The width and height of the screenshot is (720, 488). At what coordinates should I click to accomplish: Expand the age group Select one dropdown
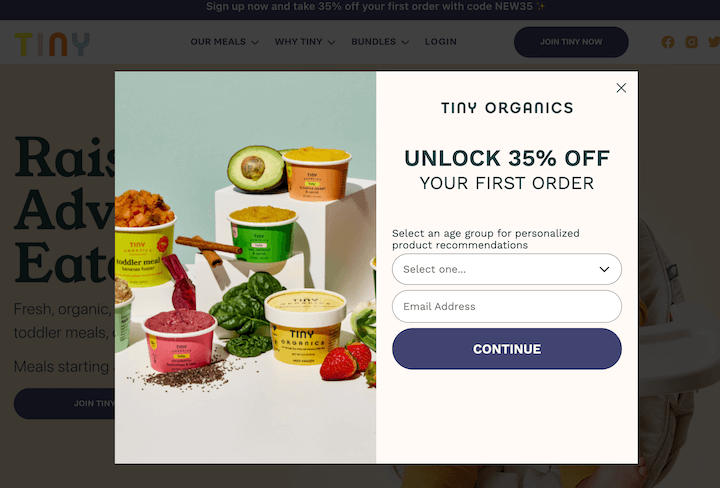[x=506, y=269]
